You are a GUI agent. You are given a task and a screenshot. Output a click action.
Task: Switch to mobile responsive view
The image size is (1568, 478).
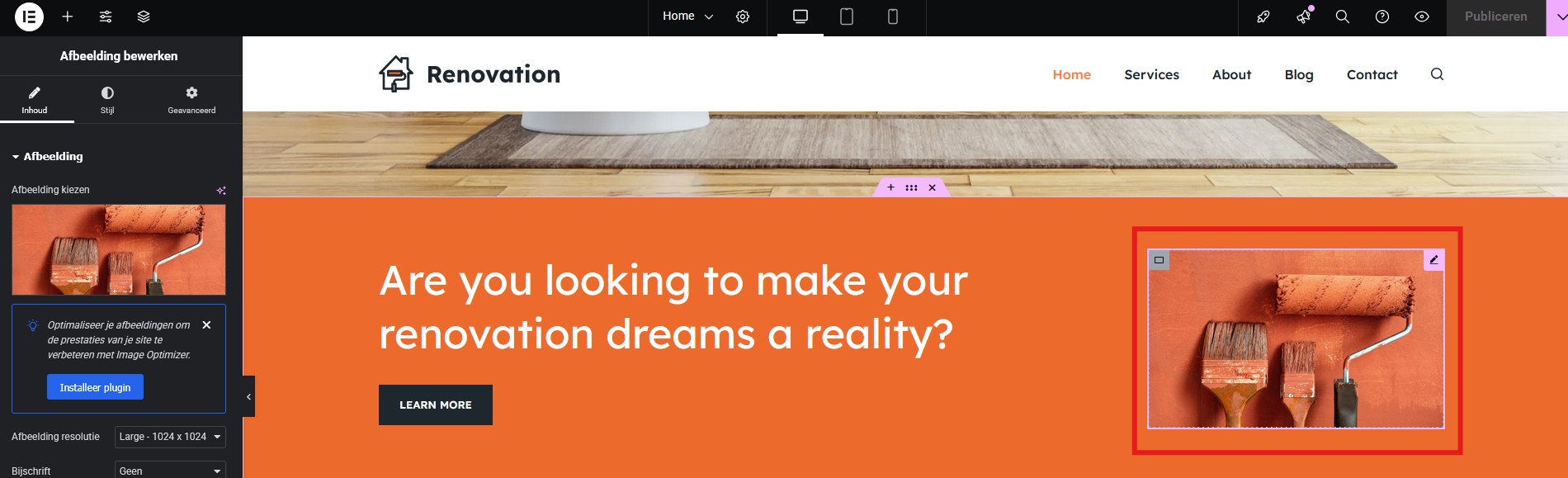892,17
